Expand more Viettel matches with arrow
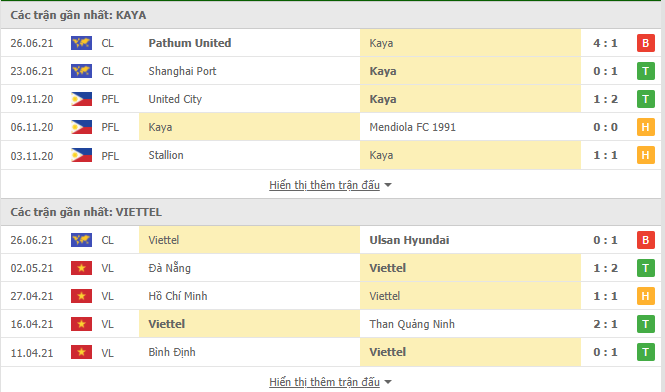This screenshot has width=665, height=392. tap(388, 382)
